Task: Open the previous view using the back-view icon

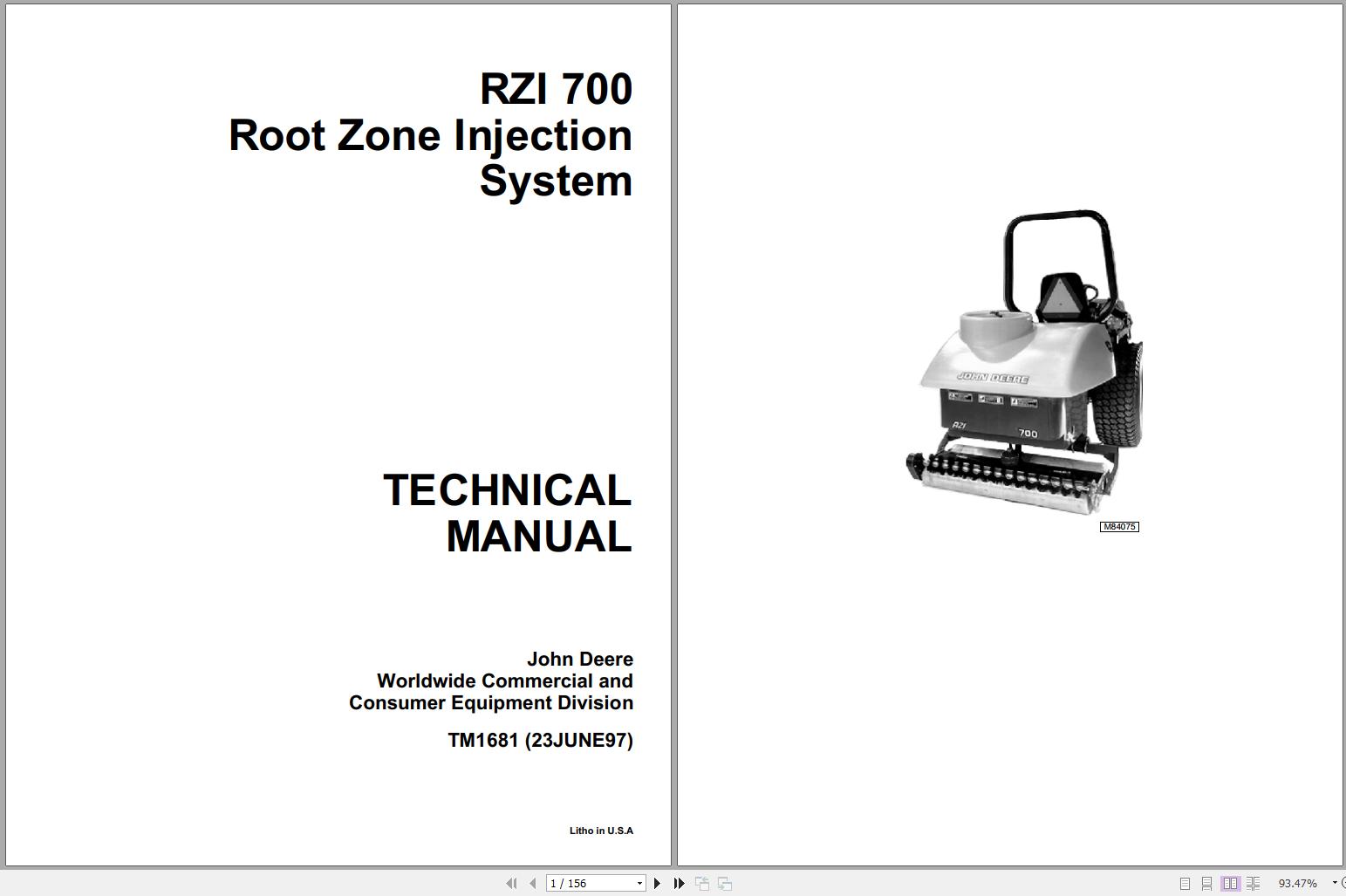Action: coord(702,883)
